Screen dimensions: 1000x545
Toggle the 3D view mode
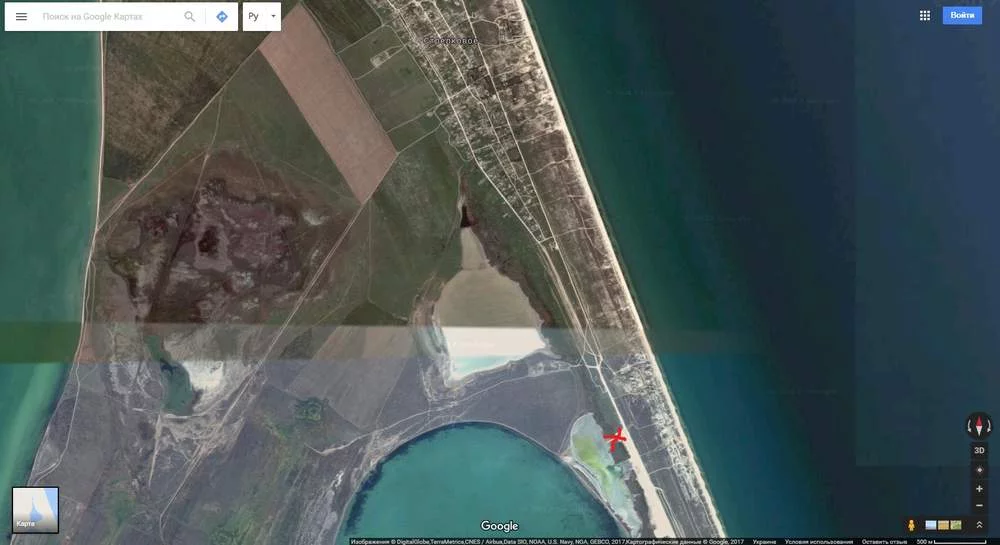(979, 451)
